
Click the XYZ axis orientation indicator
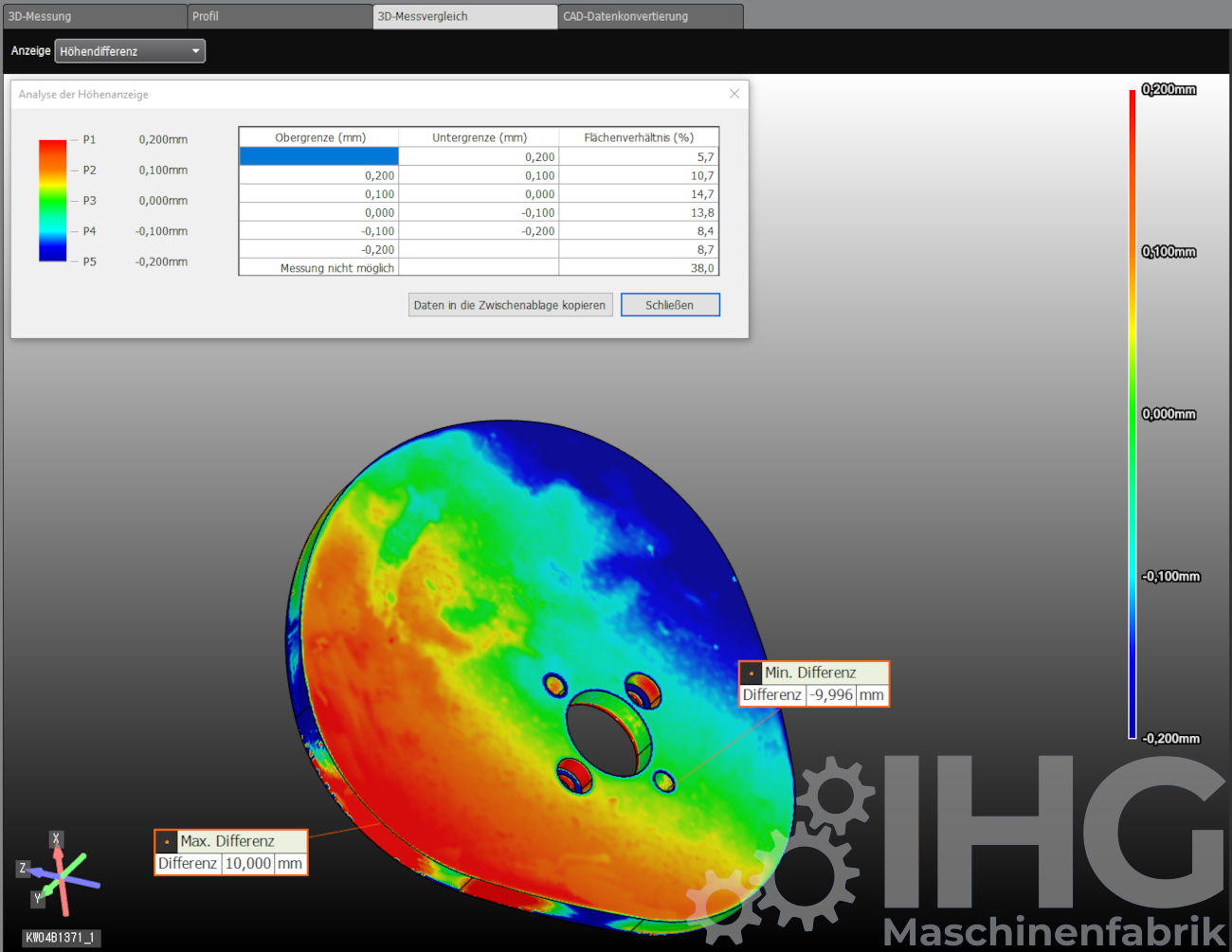[x=59, y=875]
